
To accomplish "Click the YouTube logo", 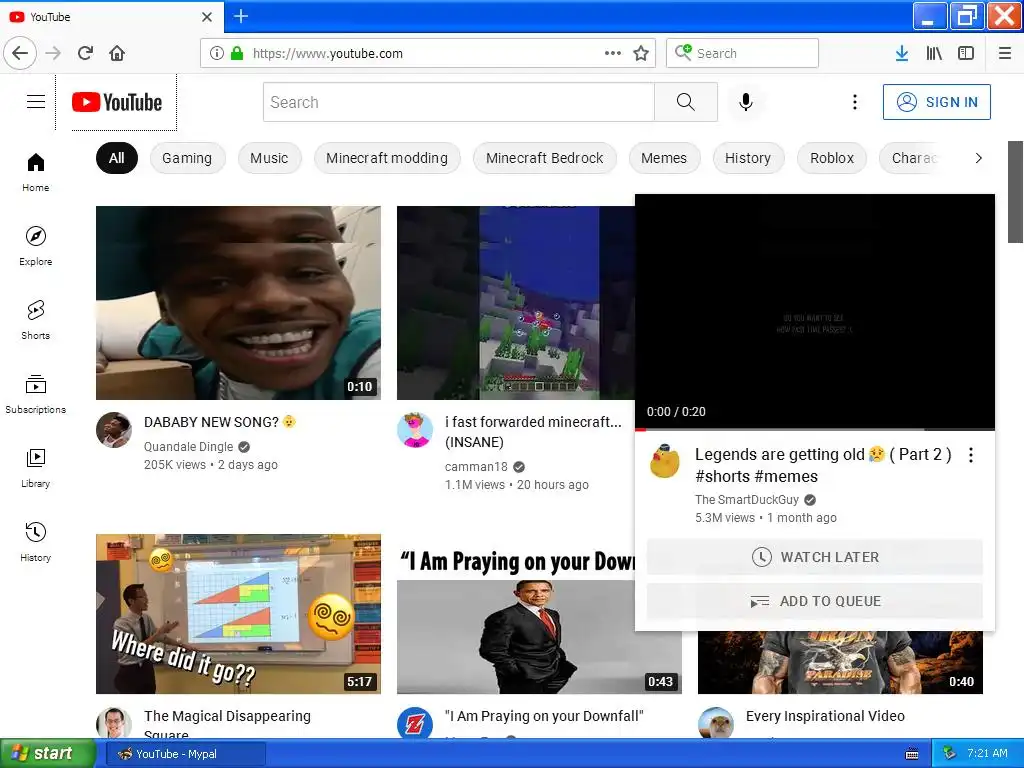I will (x=116, y=102).
